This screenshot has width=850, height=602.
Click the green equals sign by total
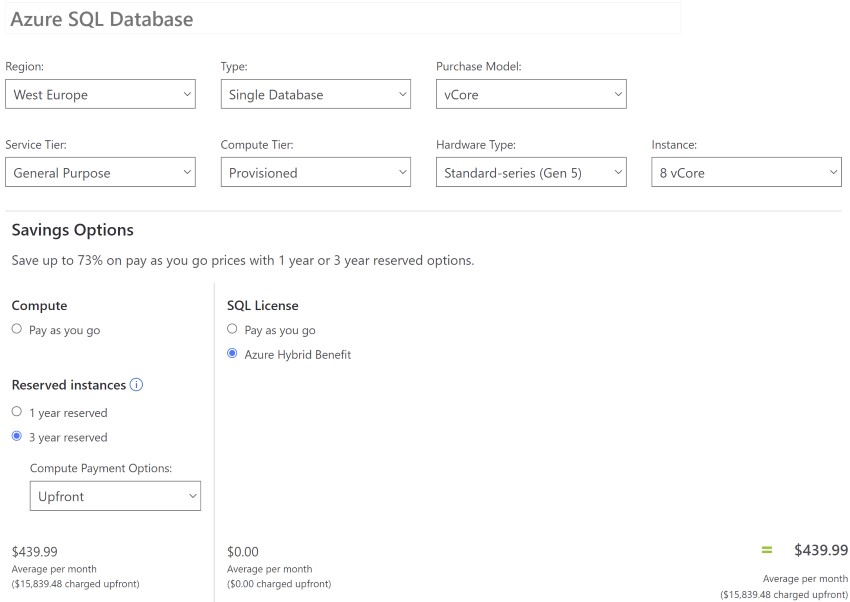tap(767, 550)
